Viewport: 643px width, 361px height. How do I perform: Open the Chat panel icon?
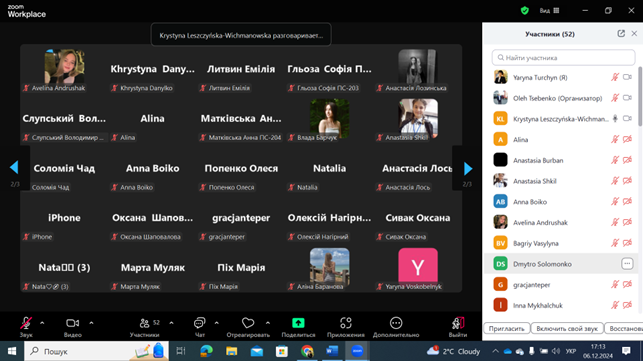pyautogui.click(x=199, y=323)
